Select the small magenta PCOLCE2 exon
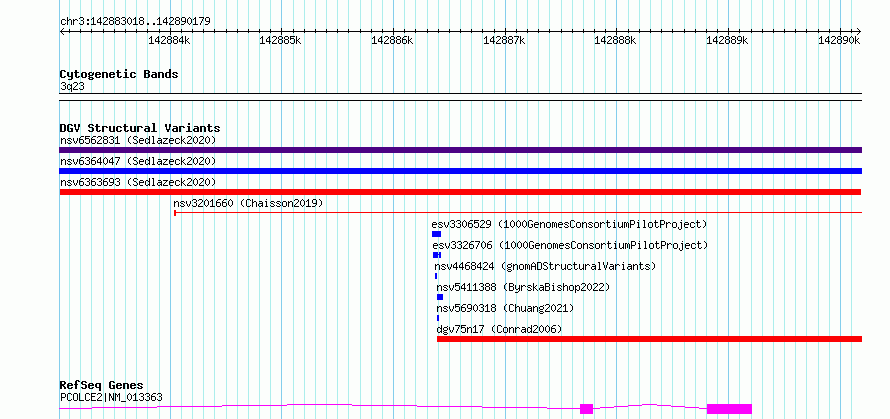 coord(586,409)
